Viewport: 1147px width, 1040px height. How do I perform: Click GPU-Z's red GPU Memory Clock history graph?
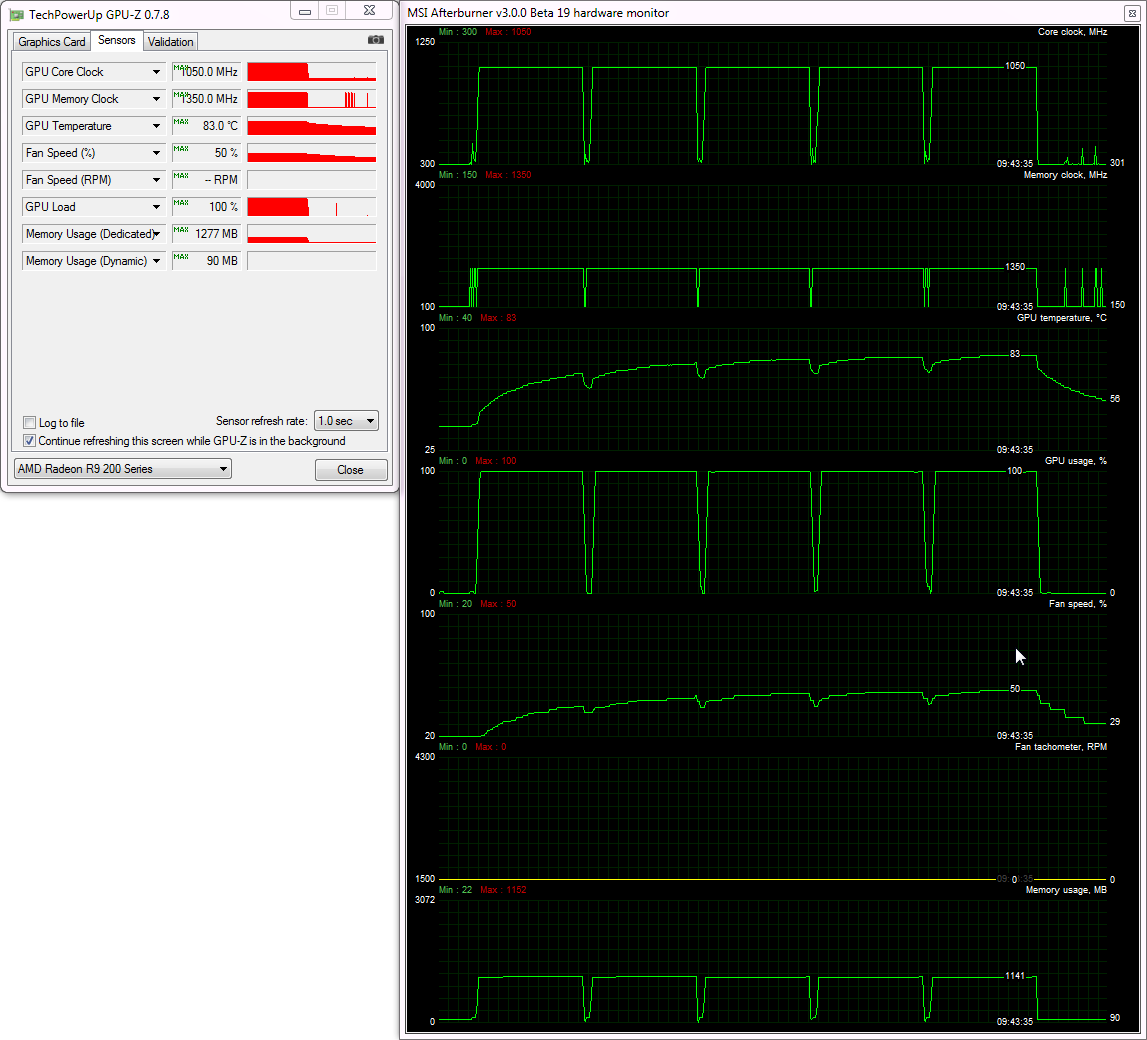(312, 99)
